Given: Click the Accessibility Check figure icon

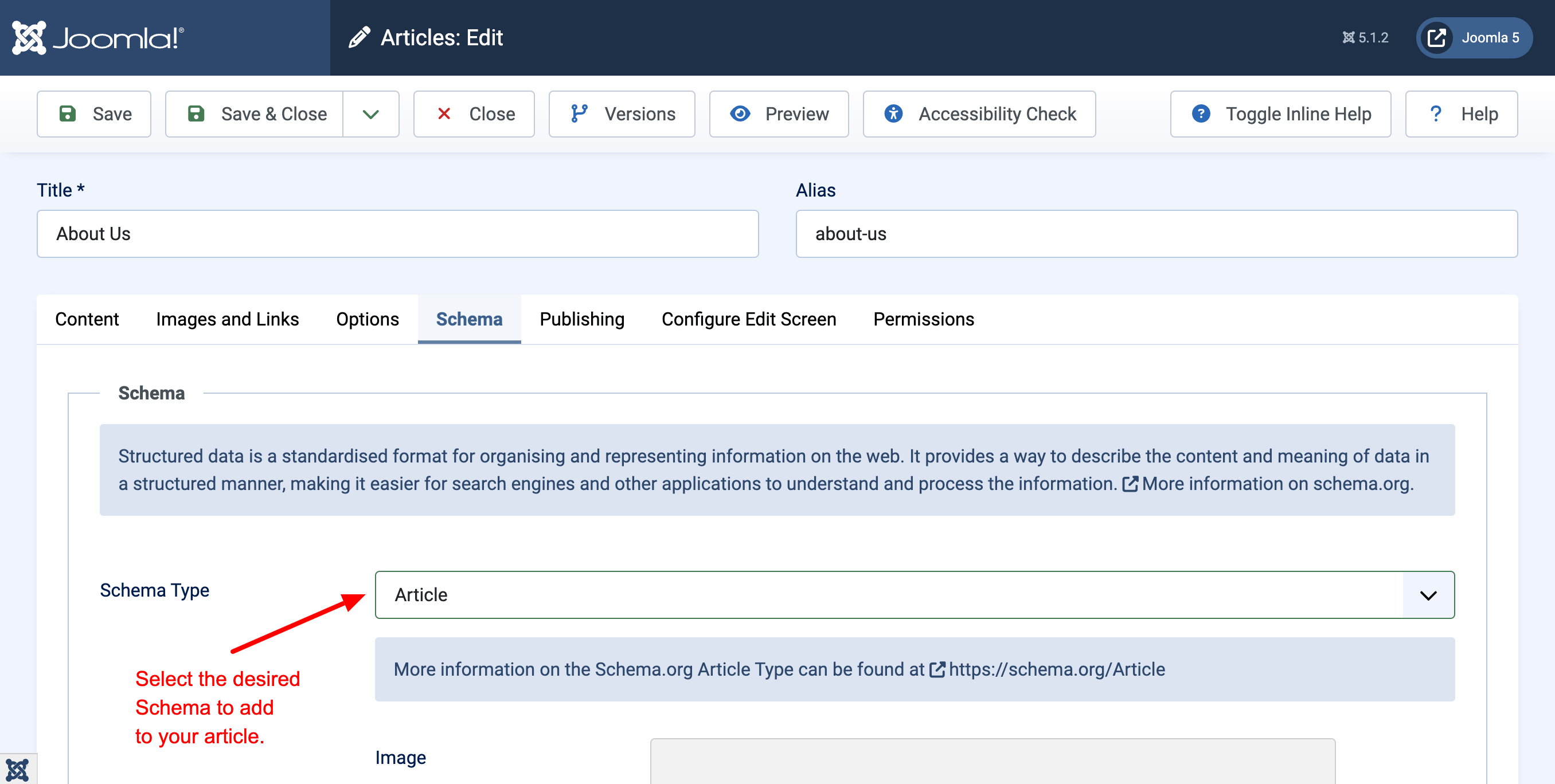Looking at the screenshot, I should click(893, 113).
